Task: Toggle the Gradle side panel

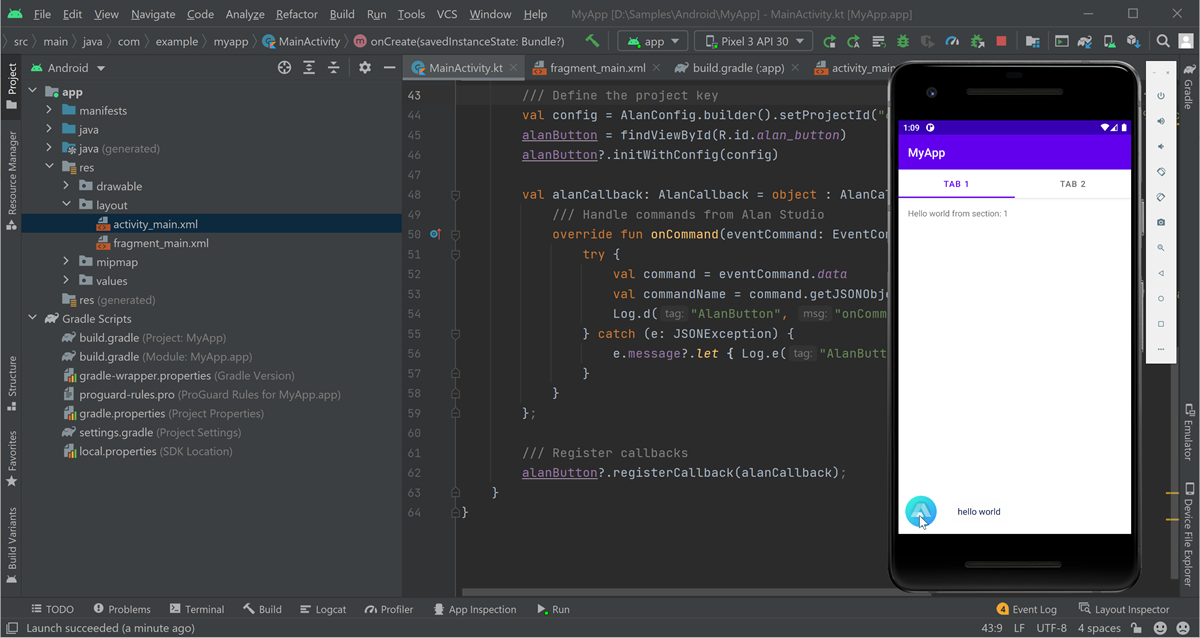Action: pyautogui.click(x=1188, y=88)
